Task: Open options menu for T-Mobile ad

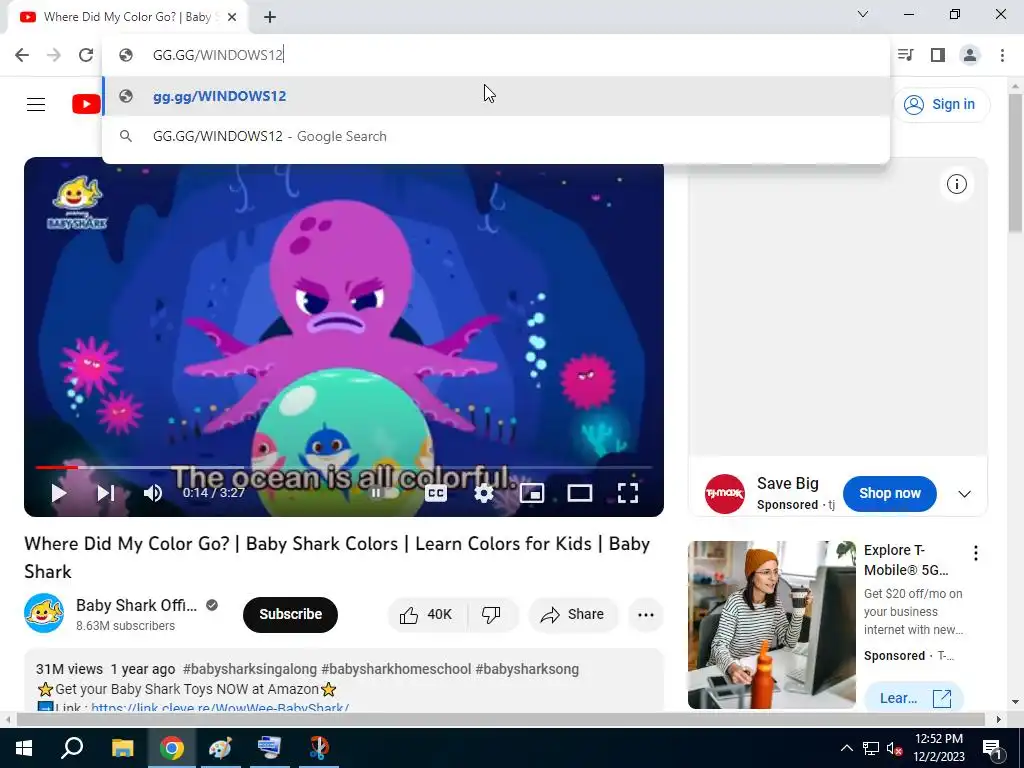Action: coord(976,553)
